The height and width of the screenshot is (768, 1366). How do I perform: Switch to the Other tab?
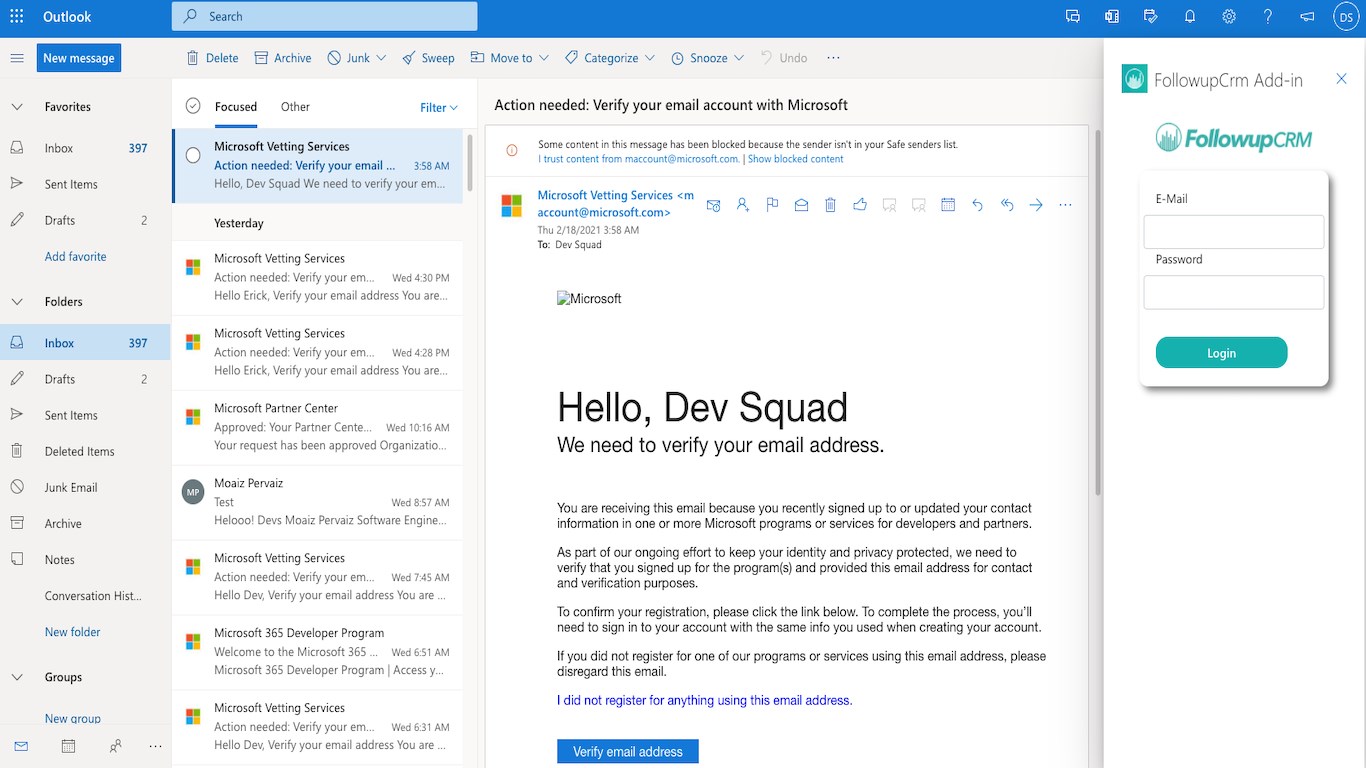295,107
